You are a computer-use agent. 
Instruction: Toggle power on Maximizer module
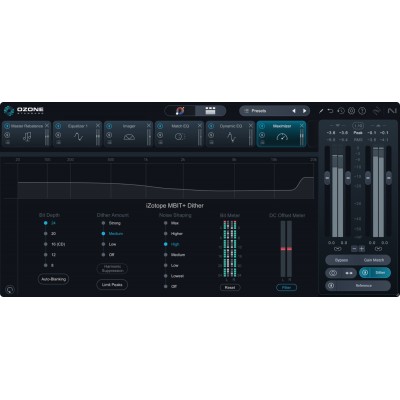(262, 126)
